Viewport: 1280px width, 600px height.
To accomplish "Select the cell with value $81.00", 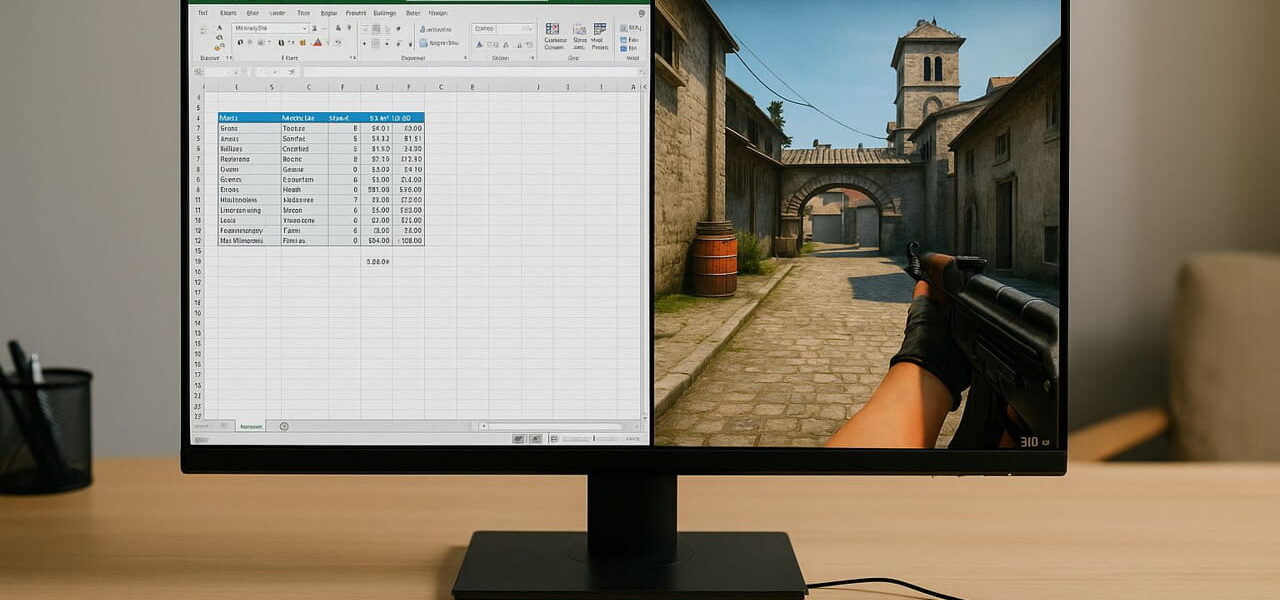I will point(376,190).
